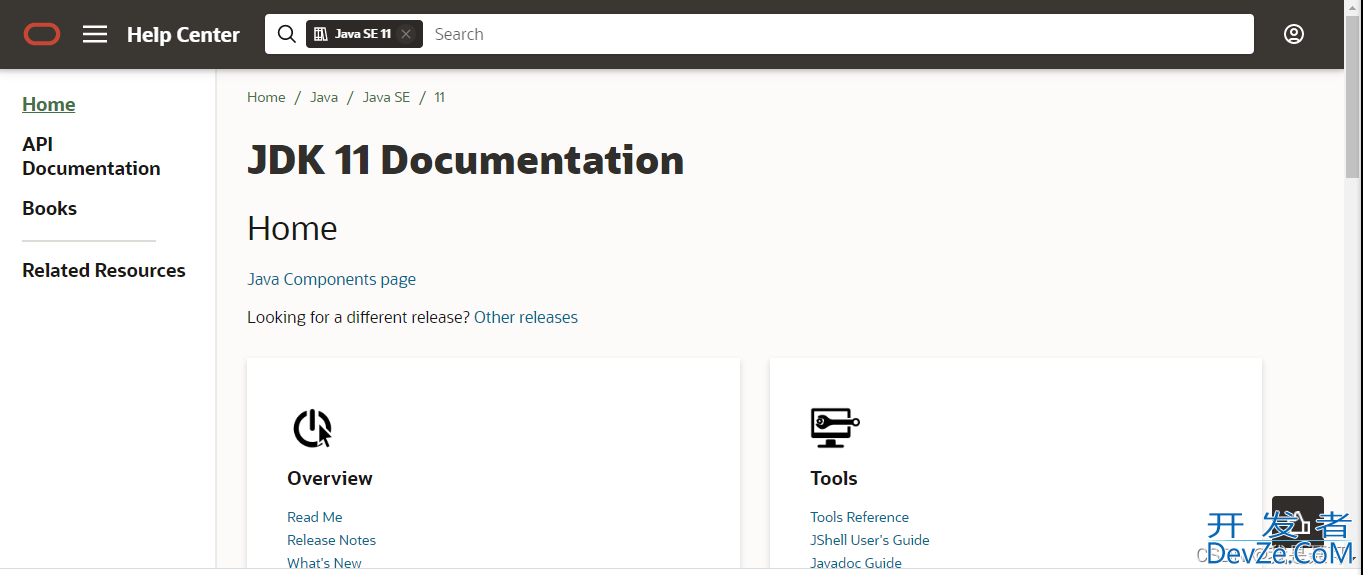Open JShell User's Guide link
The width and height of the screenshot is (1363, 575).
click(870, 540)
